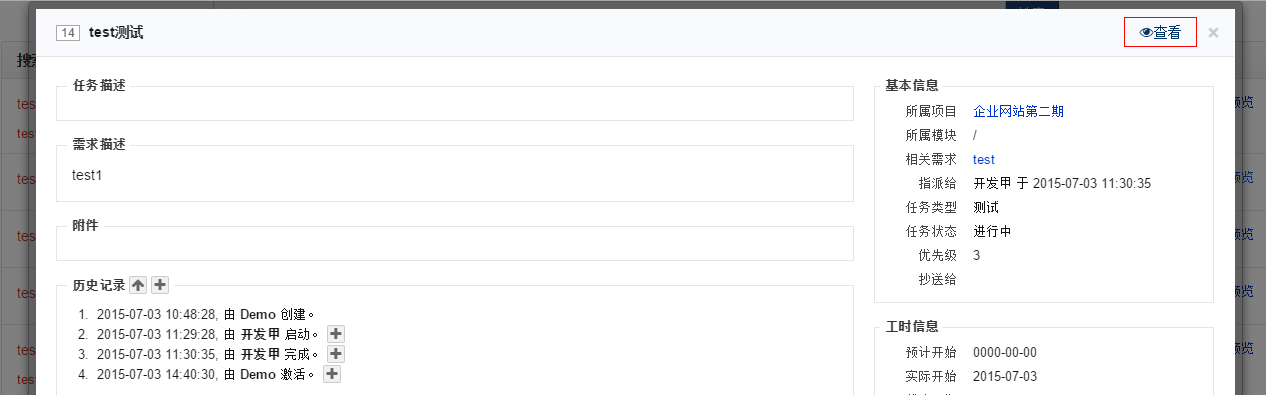Click the task ID 14 badge
Image resolution: width=1266 pixels, height=395 pixels.
point(68,33)
